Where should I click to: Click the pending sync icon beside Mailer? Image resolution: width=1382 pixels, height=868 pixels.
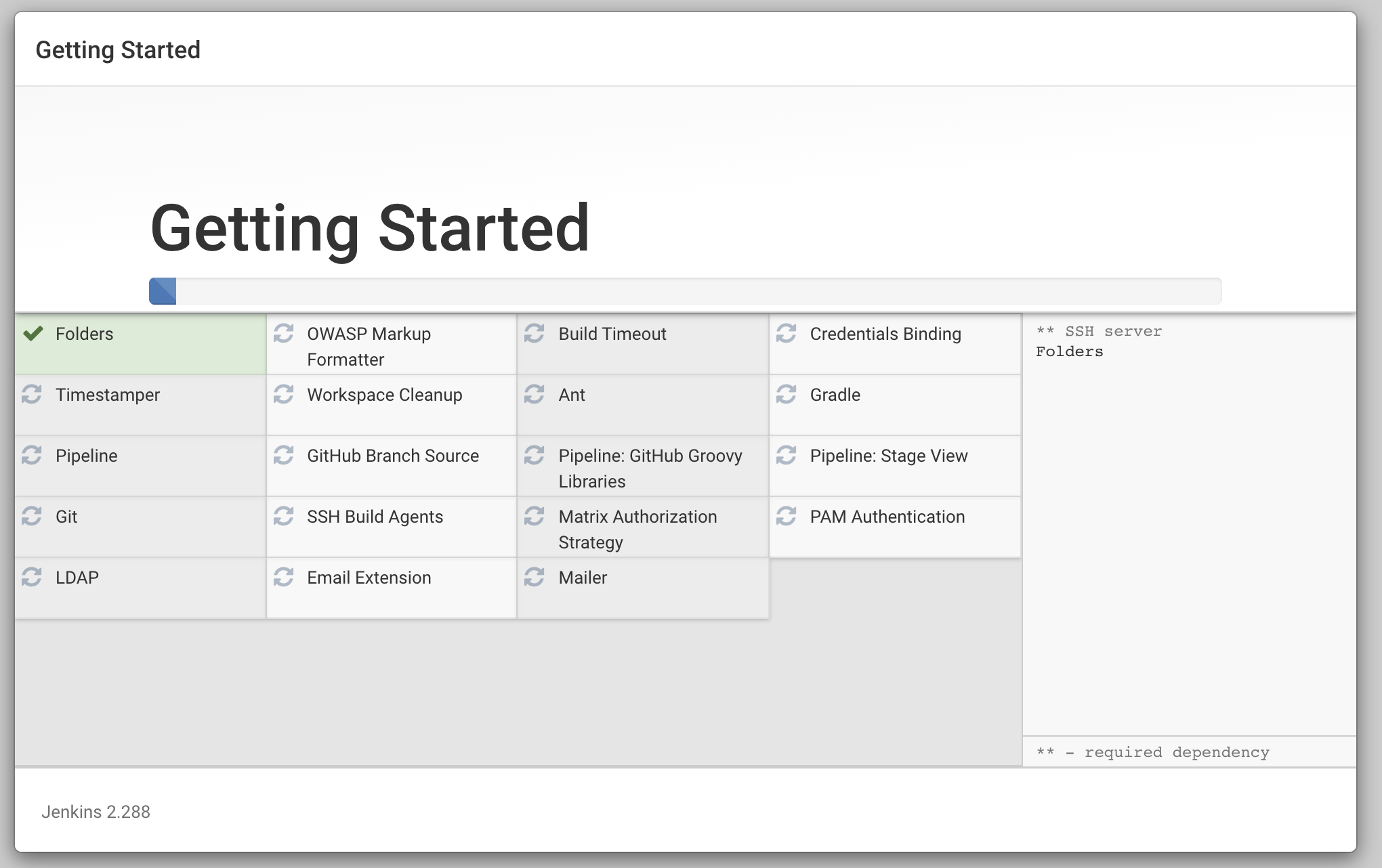535,577
